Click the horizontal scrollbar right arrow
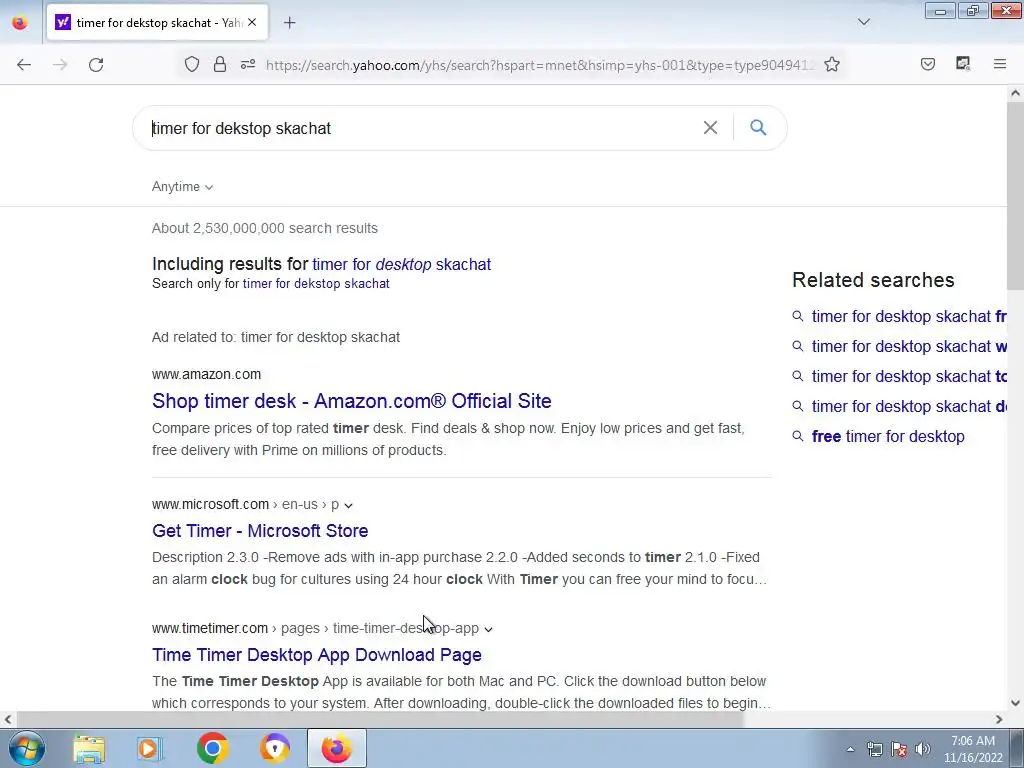 pyautogui.click(x=999, y=720)
